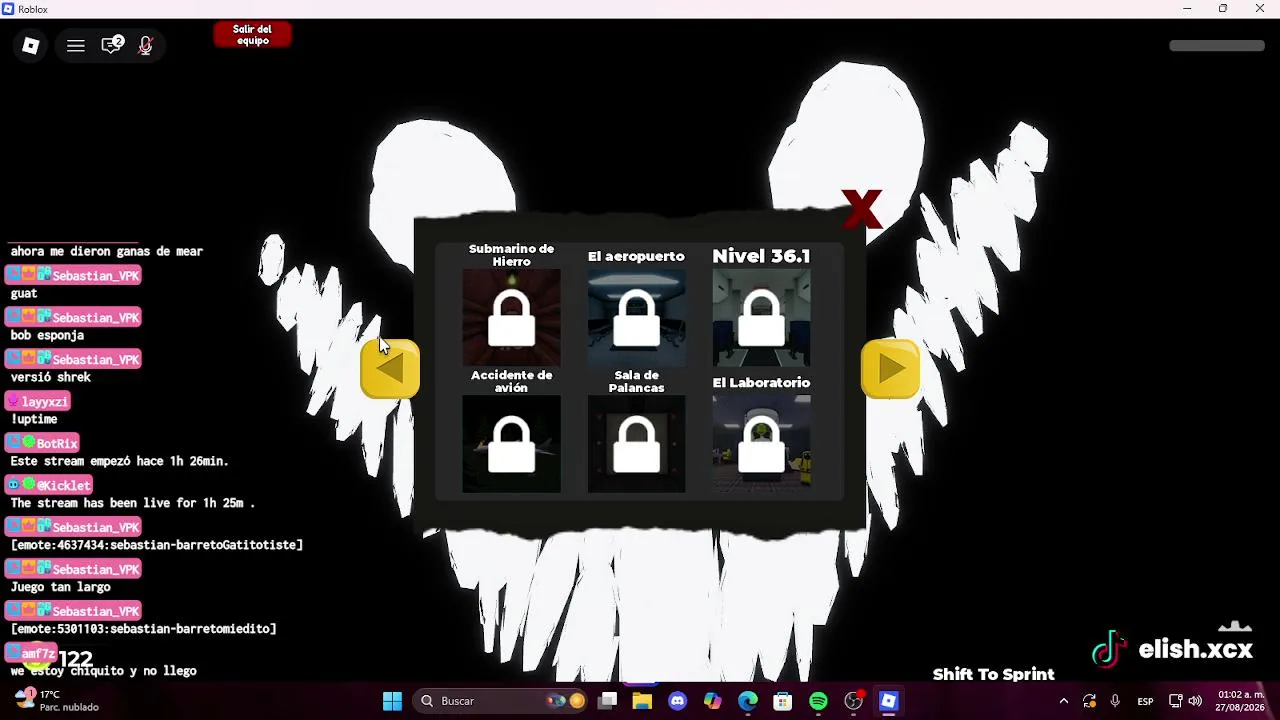Go to next levels page with right arrow
Image resolution: width=1280 pixels, height=720 pixels.
890,369
